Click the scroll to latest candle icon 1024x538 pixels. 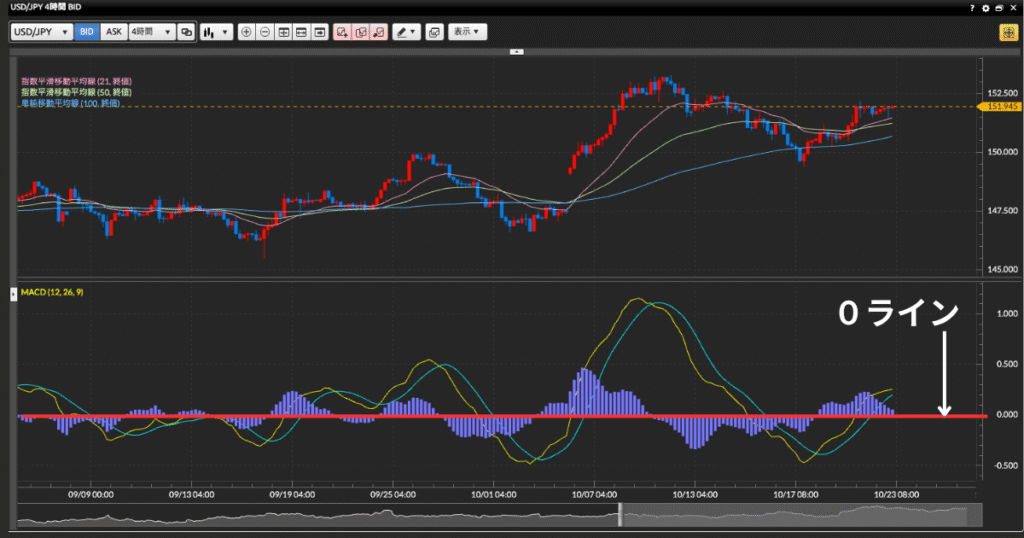[x=319, y=32]
